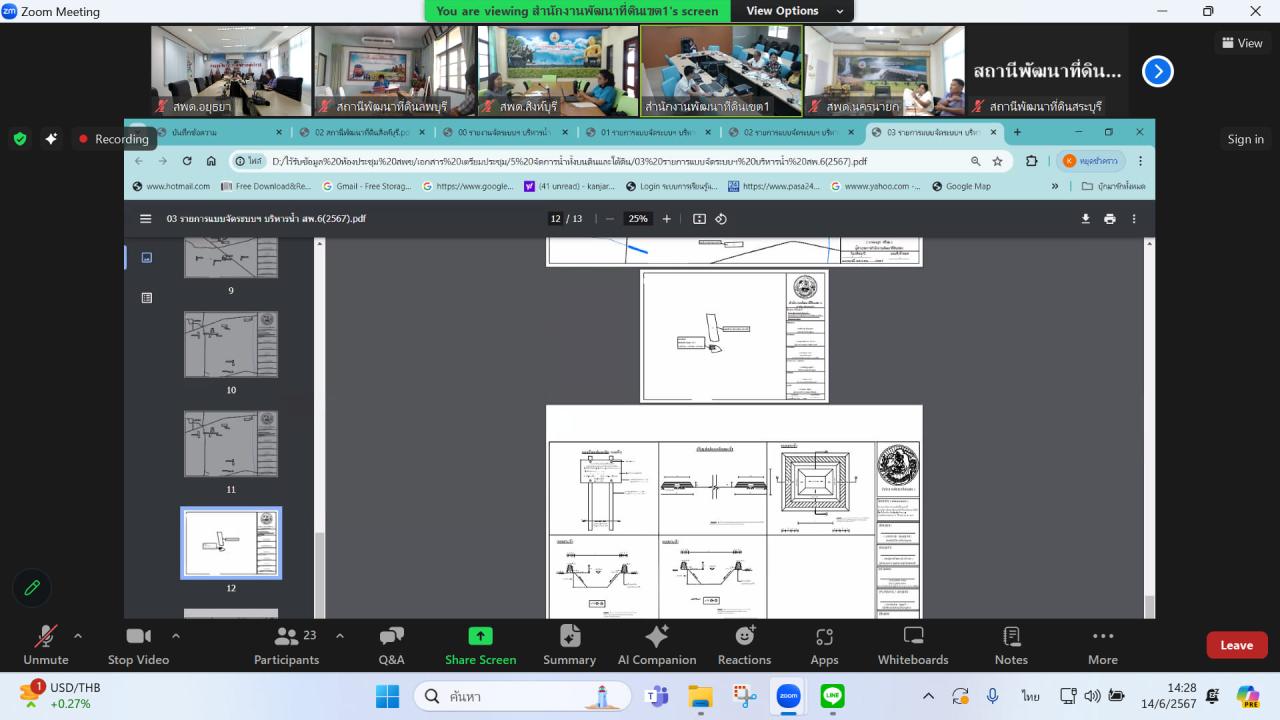This screenshot has height=720, width=1280.
Task: Stop Video camera toggle
Action: pos(138,645)
